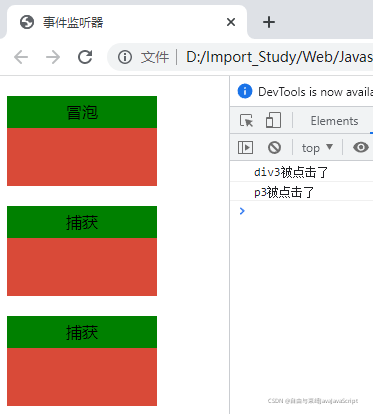
Task: Click the console log div3被点击了
Action: coord(291,172)
